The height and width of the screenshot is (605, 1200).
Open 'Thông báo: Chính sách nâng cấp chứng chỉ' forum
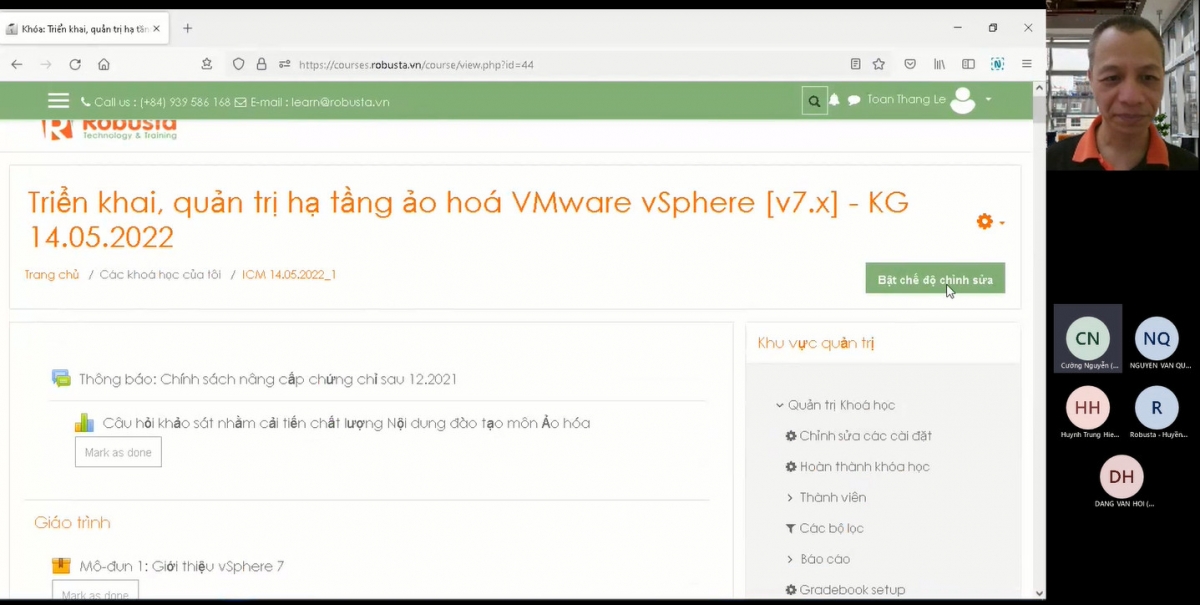pyautogui.click(x=268, y=379)
